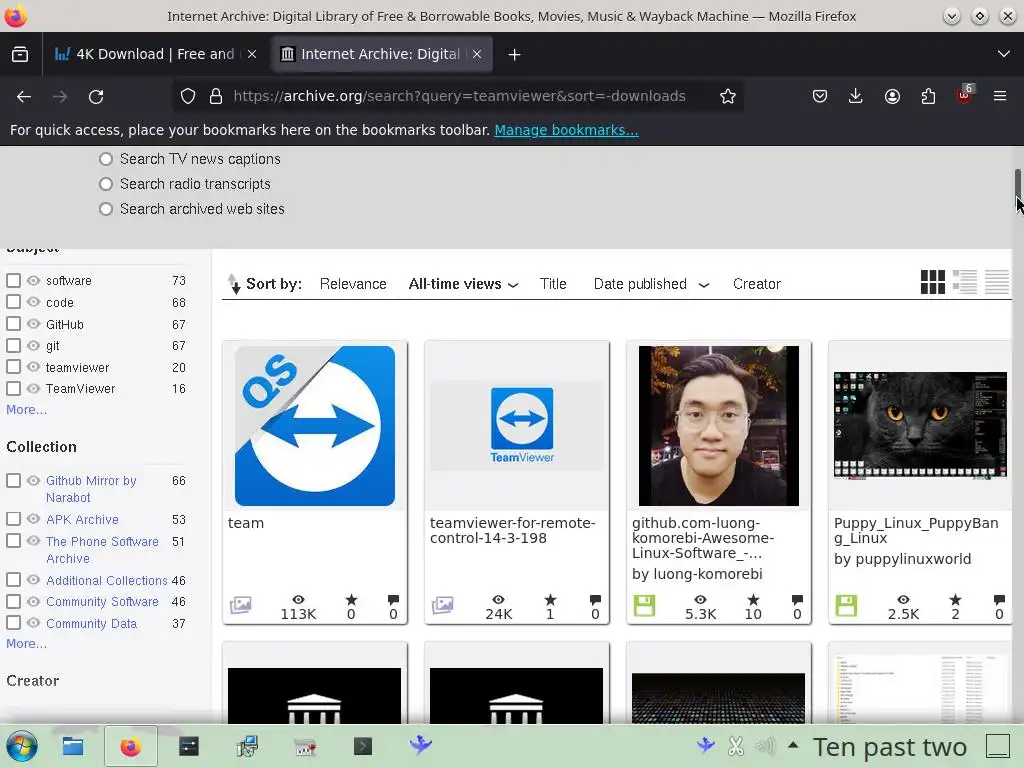
Task: Check the code subject filter
Action: (x=13, y=302)
